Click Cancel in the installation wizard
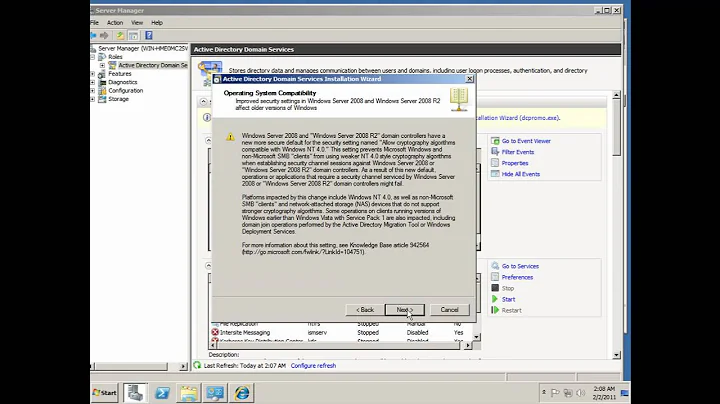Viewport: 720px width, 404px height. [450, 310]
